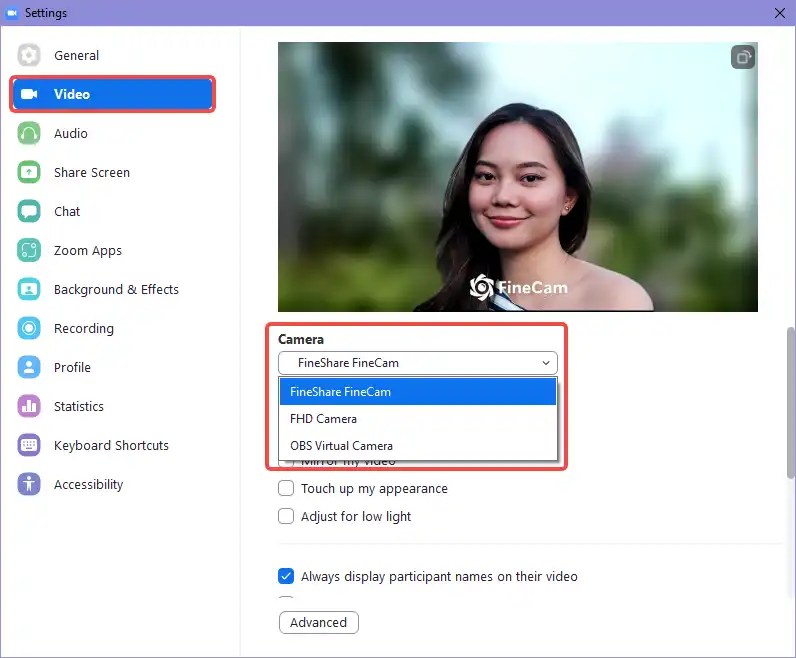
Task: Close the Settings window
Action: click(x=780, y=13)
